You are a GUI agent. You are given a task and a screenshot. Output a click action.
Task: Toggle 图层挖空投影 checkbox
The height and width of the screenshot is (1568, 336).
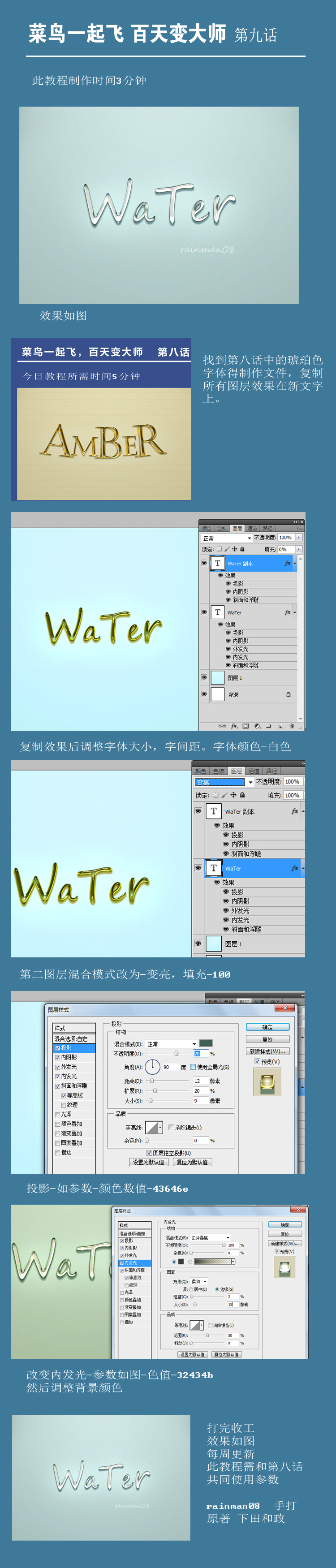[149, 1153]
